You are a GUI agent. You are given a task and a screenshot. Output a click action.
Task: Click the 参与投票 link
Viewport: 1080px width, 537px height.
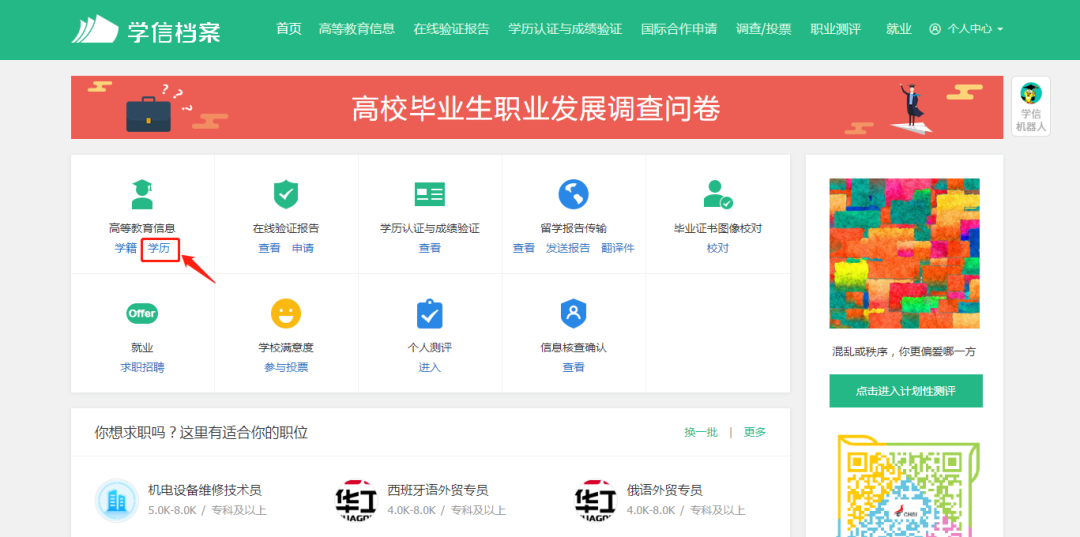286,367
